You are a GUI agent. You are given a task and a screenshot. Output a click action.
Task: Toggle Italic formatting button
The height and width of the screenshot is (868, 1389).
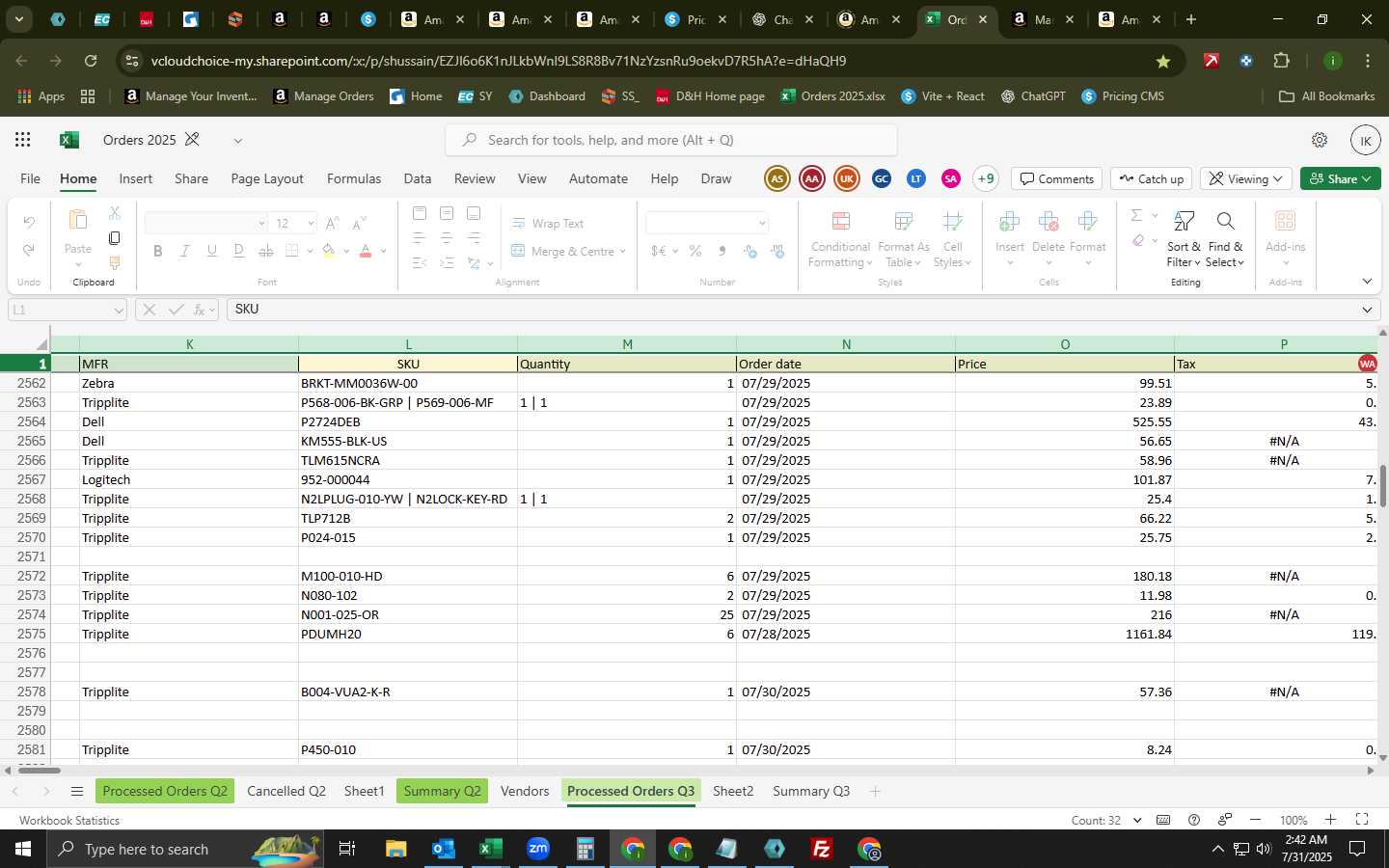(x=184, y=251)
